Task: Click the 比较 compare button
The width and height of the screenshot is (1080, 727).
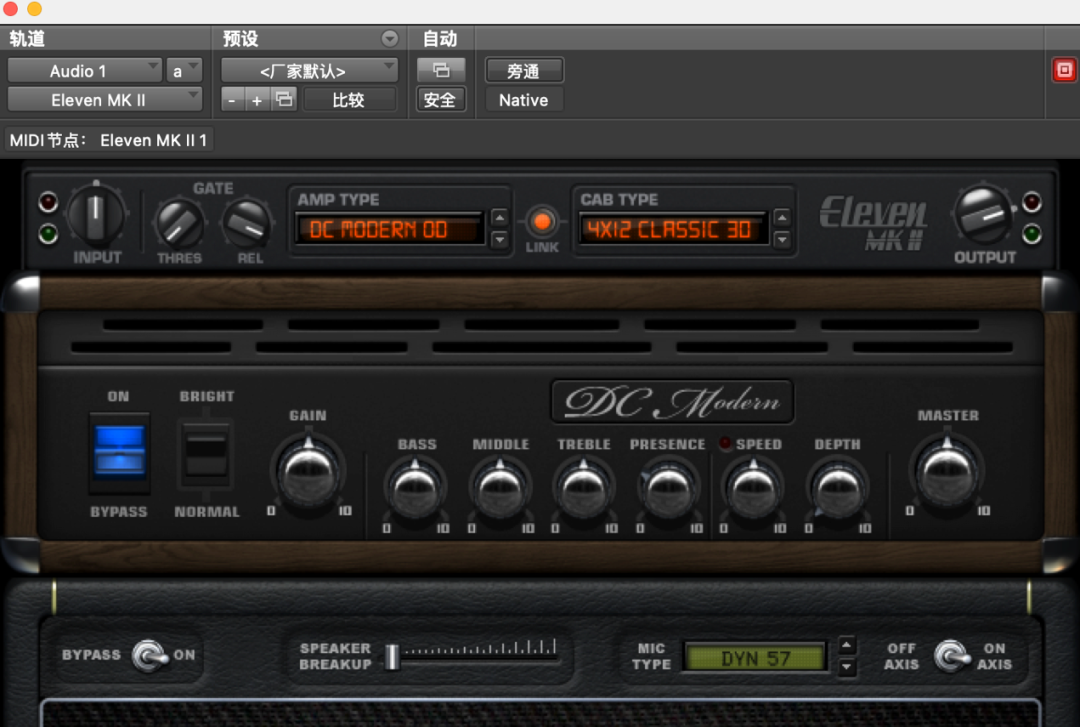Action: pos(349,100)
